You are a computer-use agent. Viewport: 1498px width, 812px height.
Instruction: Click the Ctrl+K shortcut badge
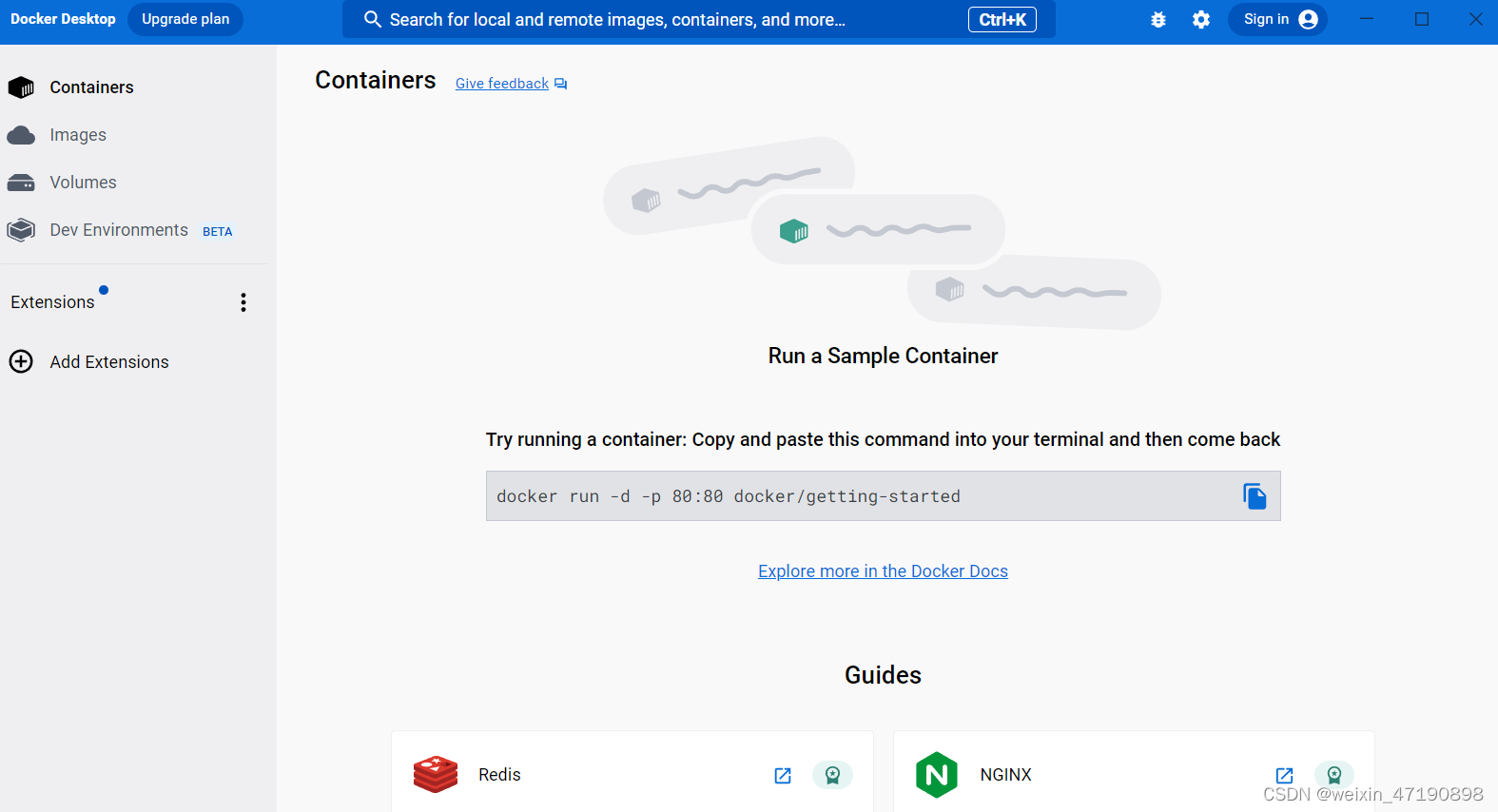coord(1002,19)
